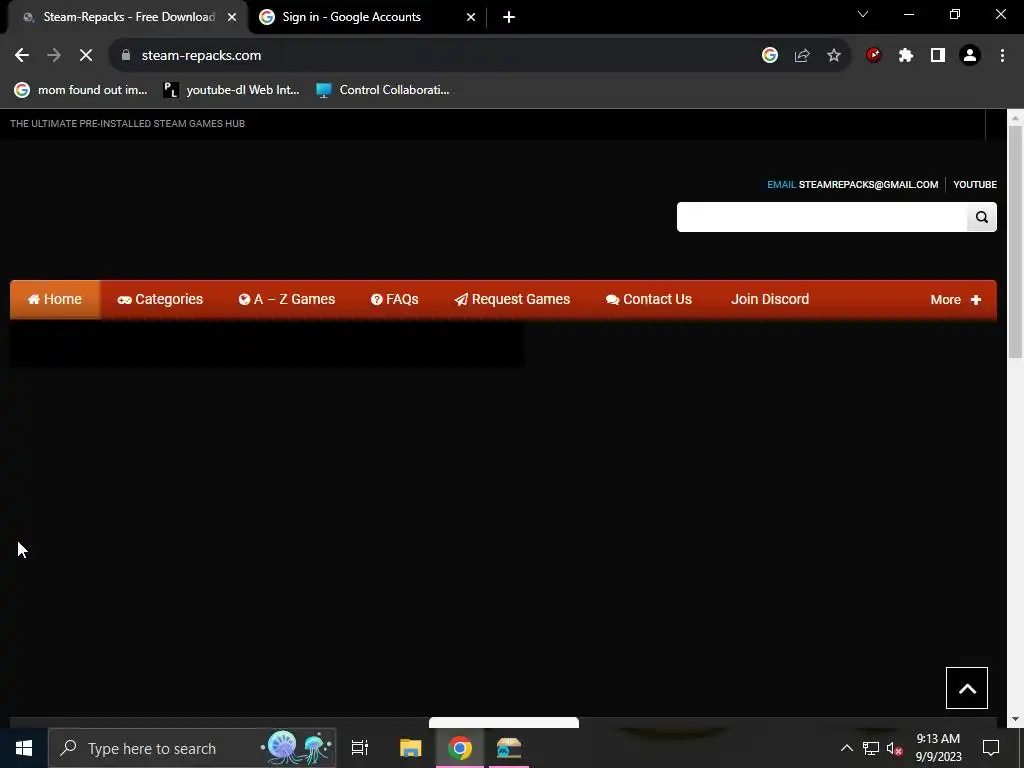Stop loading the page

(86, 56)
